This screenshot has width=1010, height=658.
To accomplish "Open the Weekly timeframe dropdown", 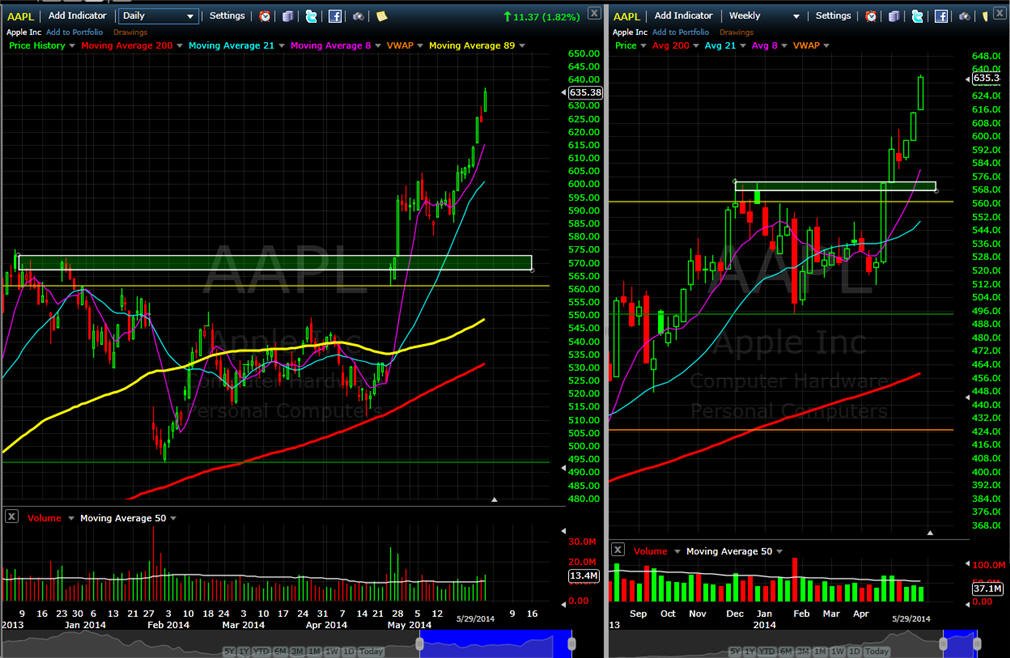I will pyautogui.click(x=764, y=16).
